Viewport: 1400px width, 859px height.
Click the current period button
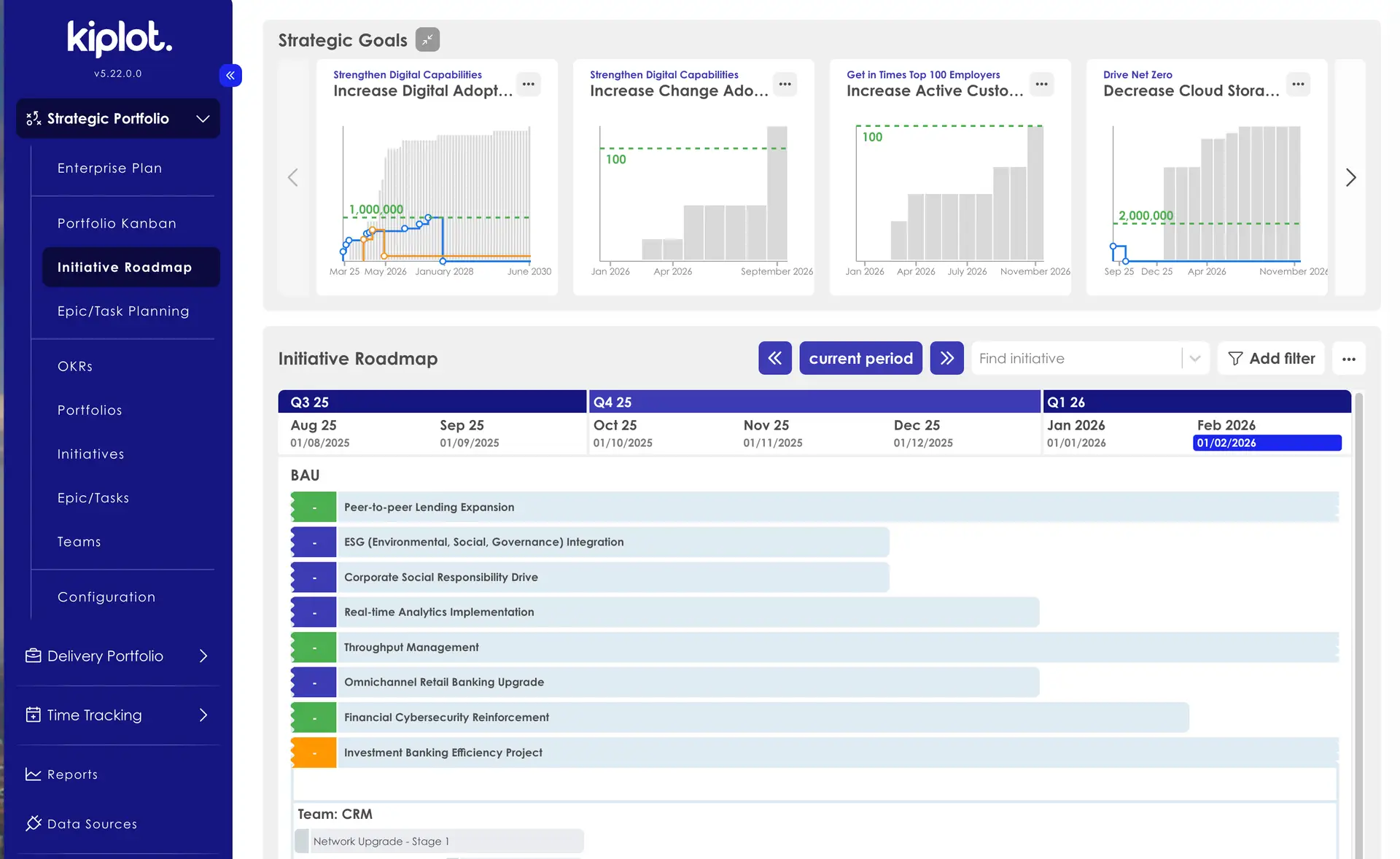pyautogui.click(x=860, y=358)
